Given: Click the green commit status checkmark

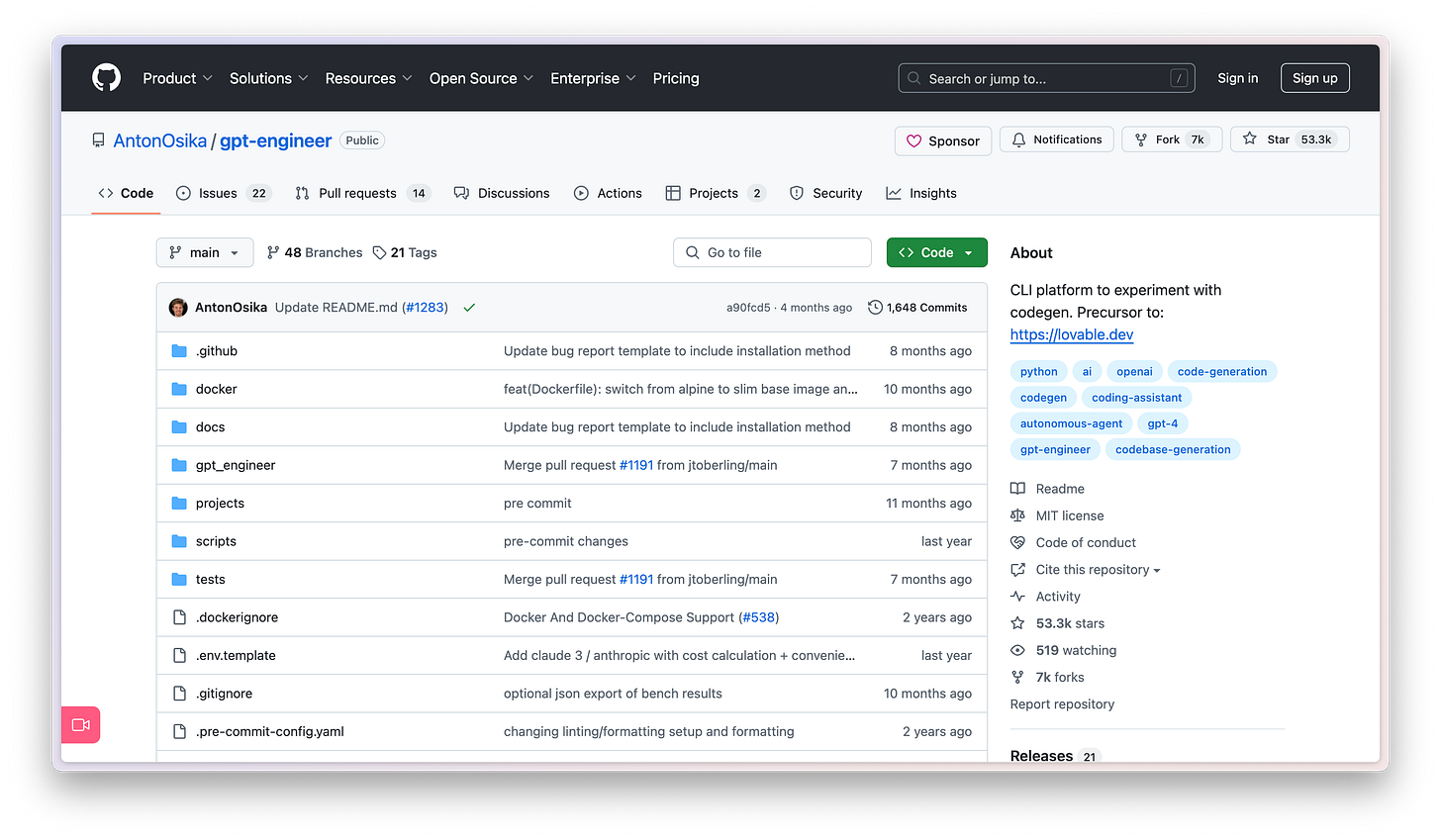Looking at the screenshot, I should tap(469, 308).
